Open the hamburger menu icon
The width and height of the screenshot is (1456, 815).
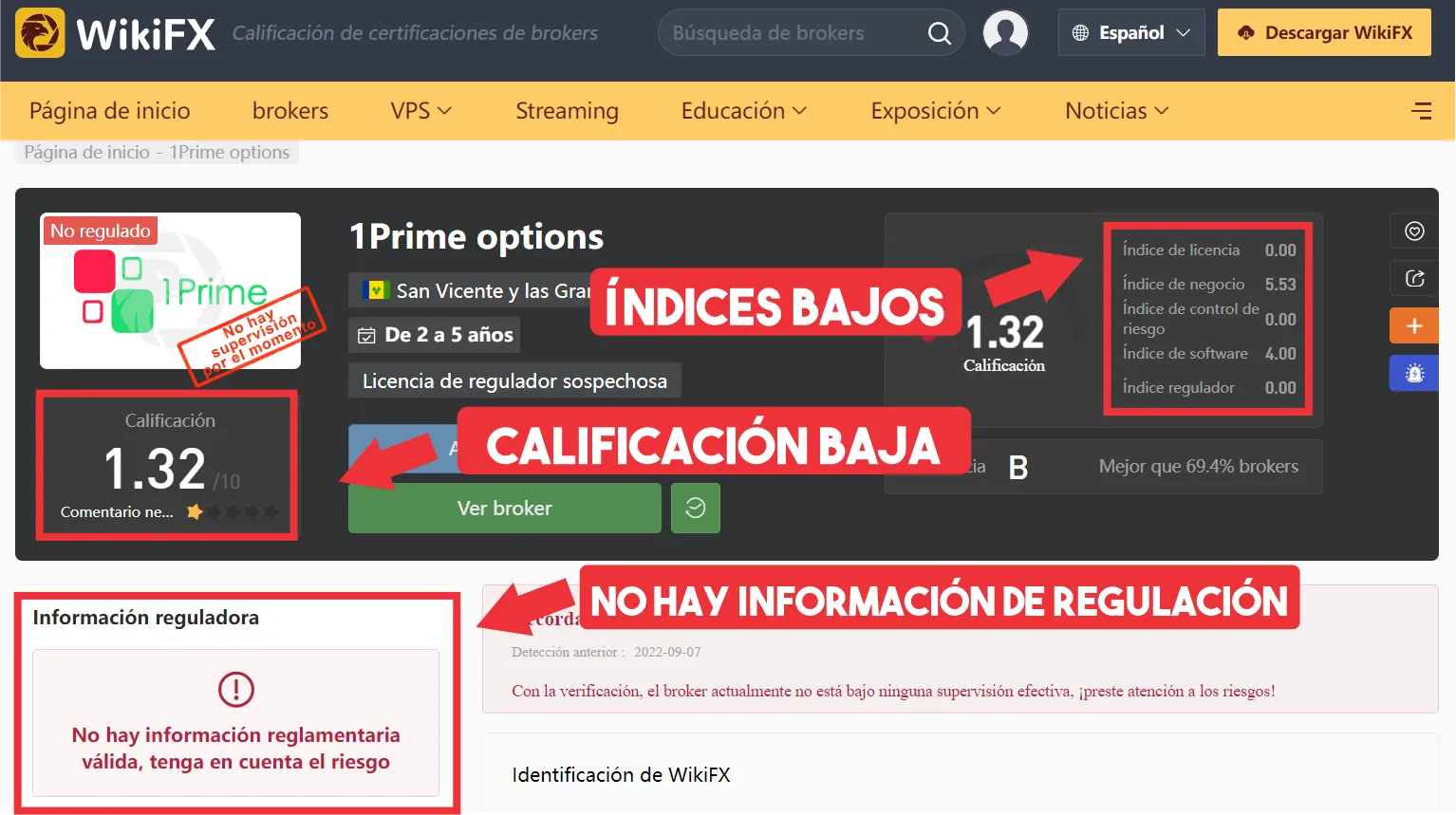click(1421, 111)
